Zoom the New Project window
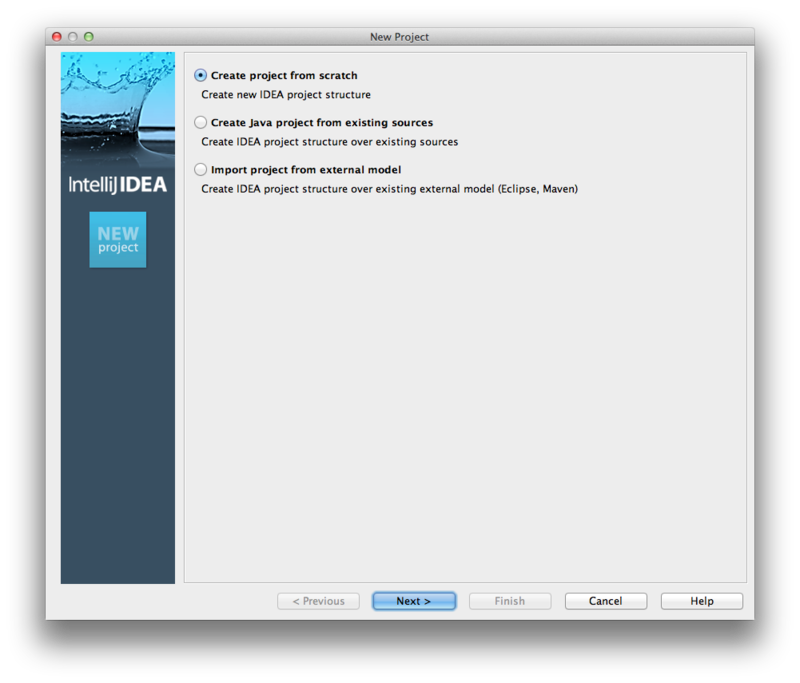The width and height of the screenshot is (800, 683). (89, 37)
